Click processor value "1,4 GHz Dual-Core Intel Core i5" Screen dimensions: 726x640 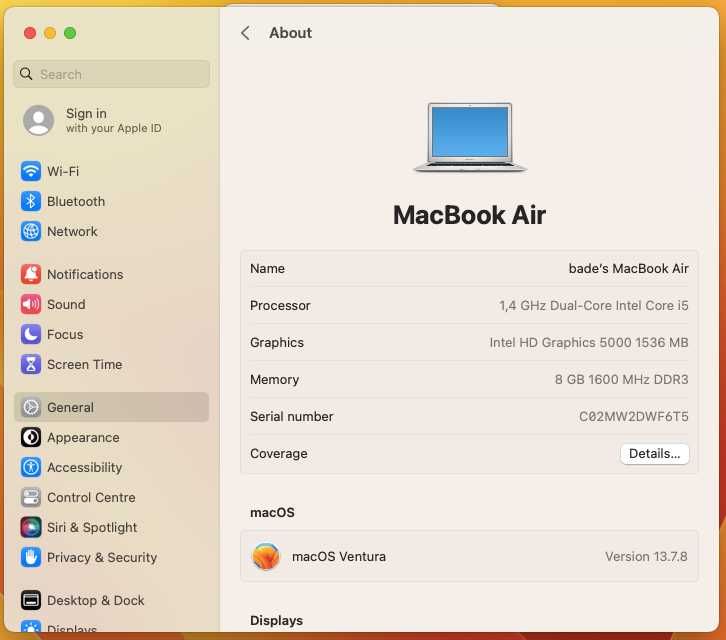594,306
